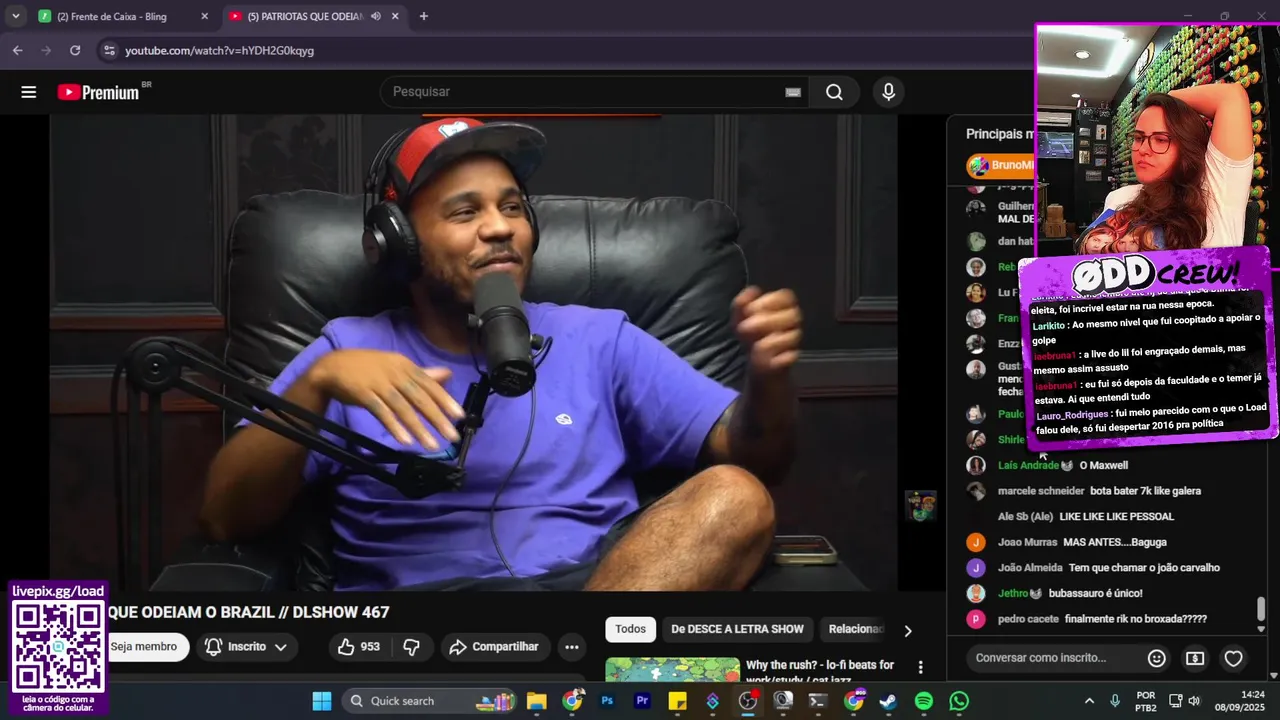Open Why the rush lo-fi video title
This screenshot has height=720, width=1280.
pos(820,671)
